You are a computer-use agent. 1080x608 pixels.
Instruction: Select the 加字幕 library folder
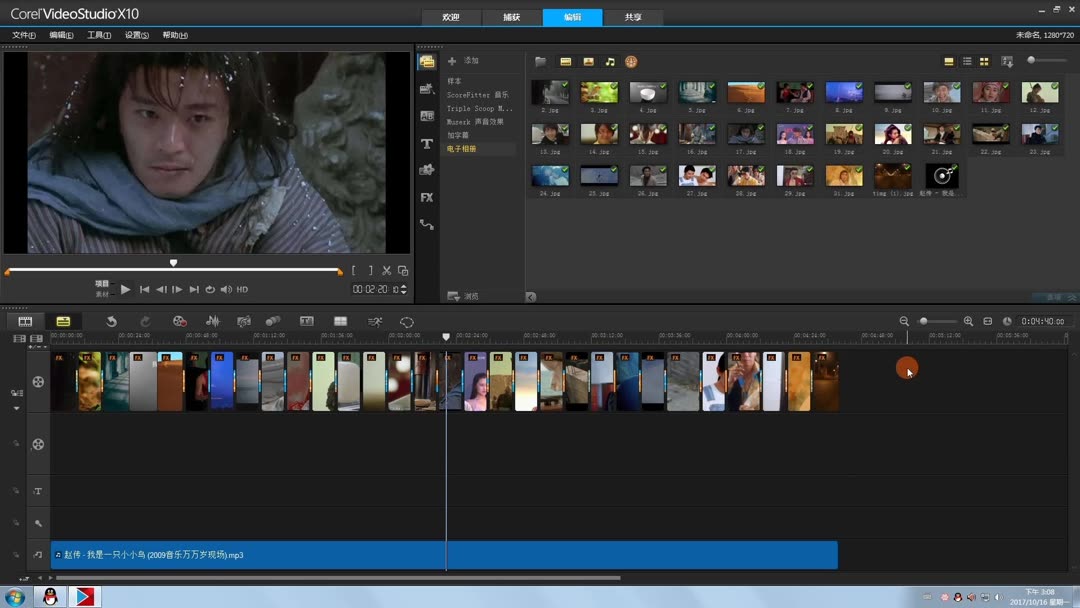pos(458,135)
